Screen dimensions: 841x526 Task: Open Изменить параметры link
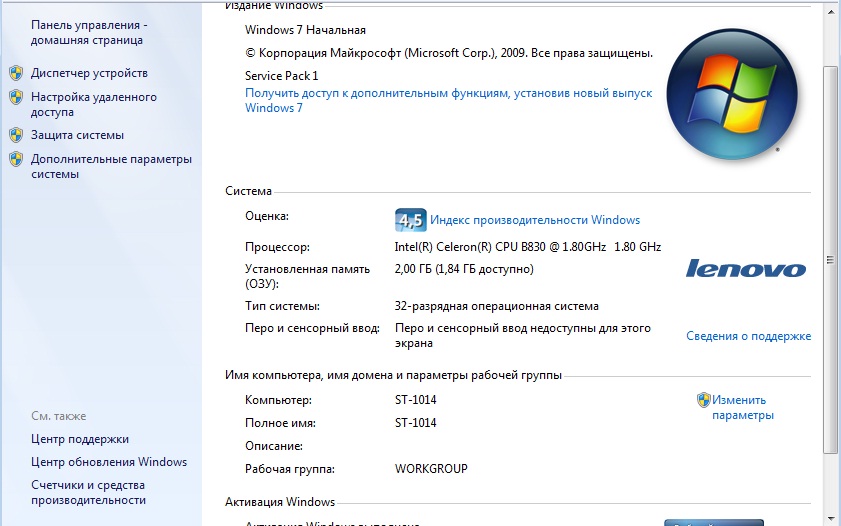point(743,408)
